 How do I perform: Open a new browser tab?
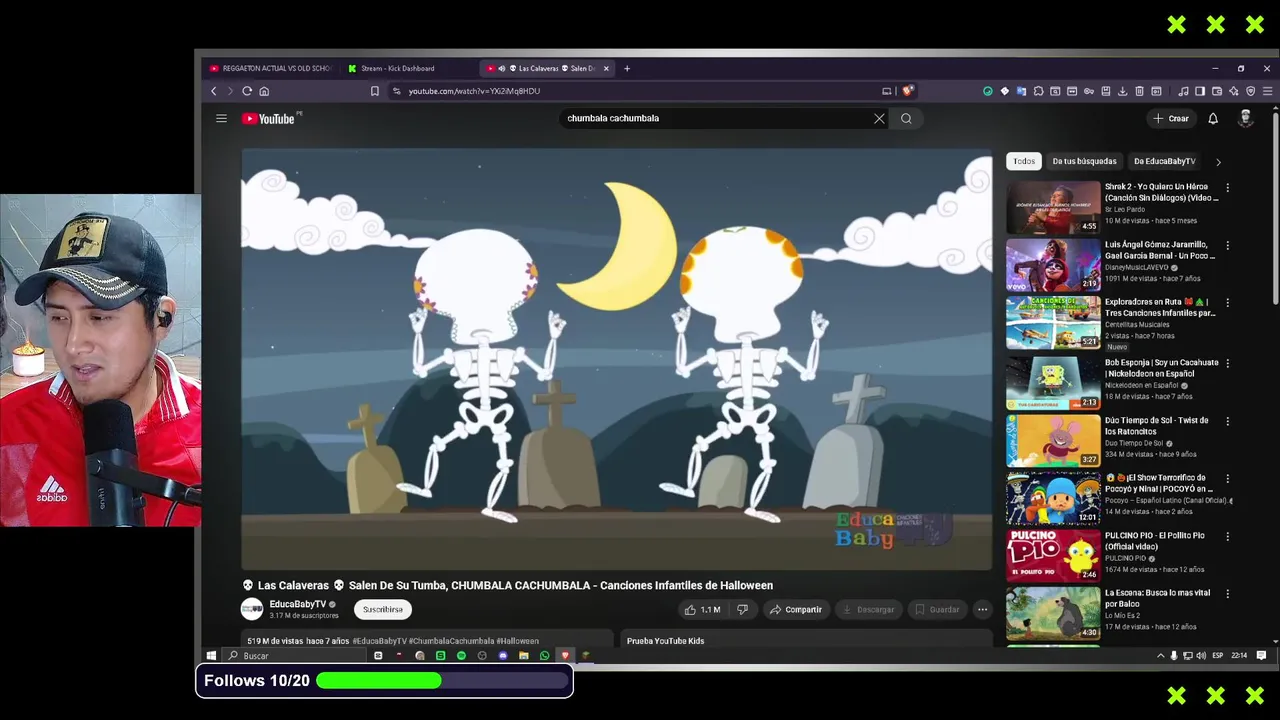627,69
